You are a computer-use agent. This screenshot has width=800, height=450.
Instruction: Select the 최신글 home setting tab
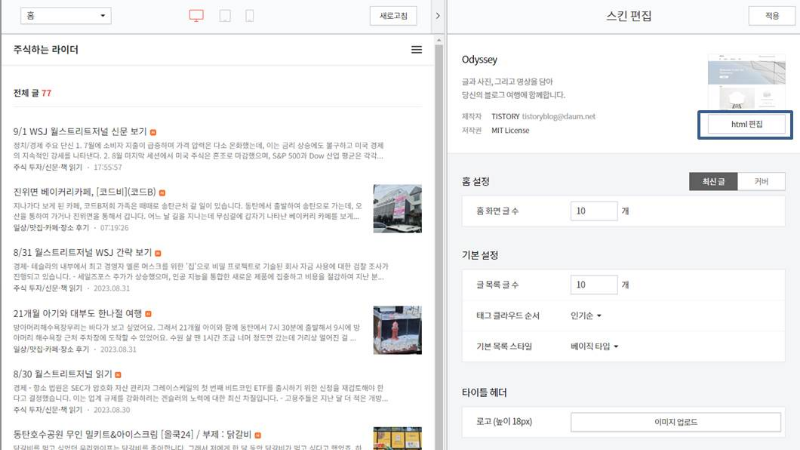tap(713, 182)
